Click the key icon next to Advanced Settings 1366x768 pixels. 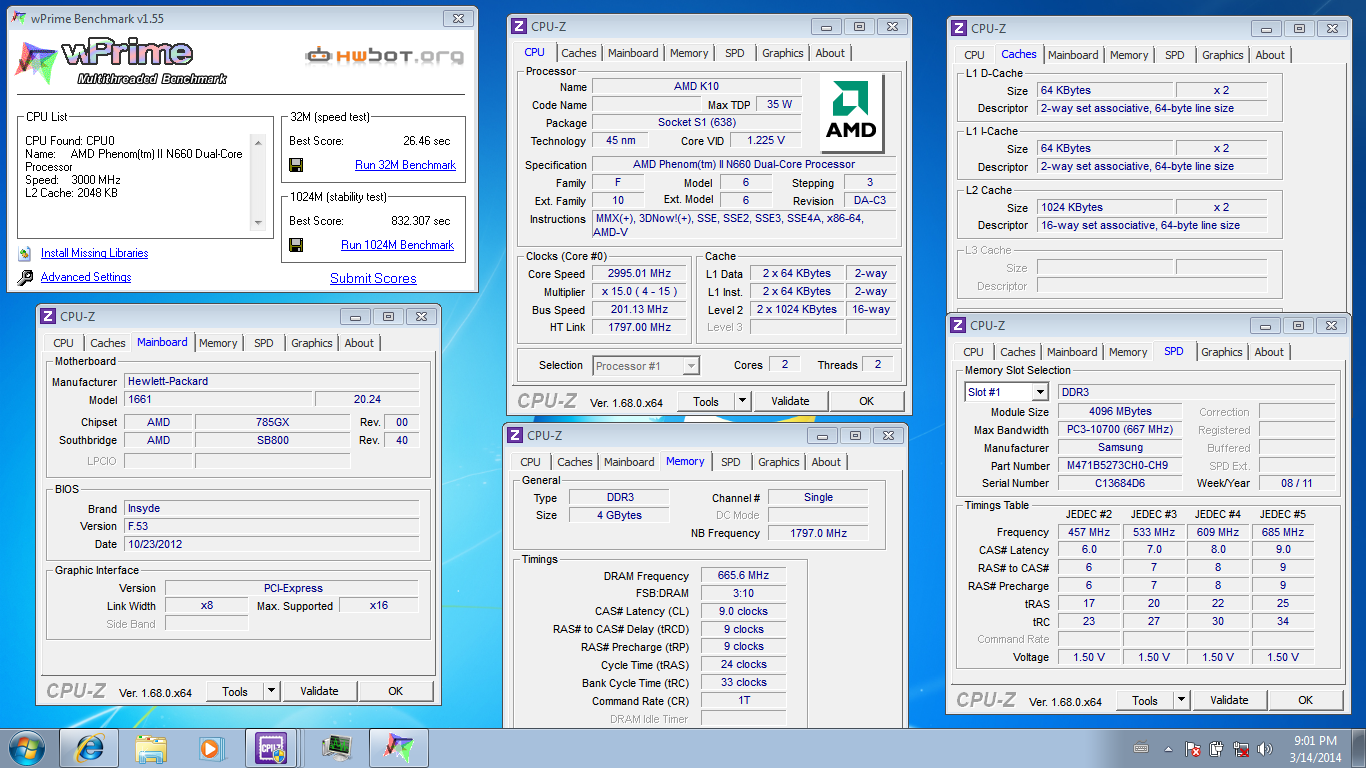click(25, 278)
